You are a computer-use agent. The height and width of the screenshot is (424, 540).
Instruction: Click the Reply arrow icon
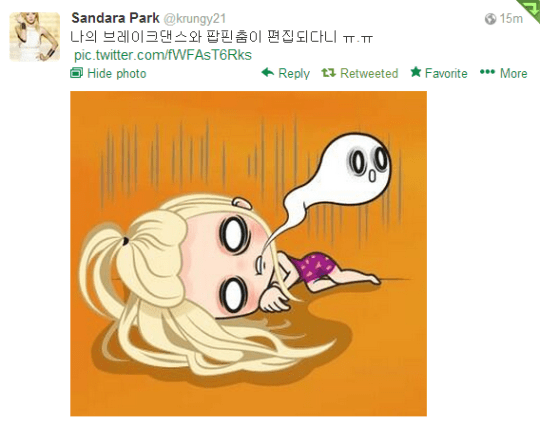coord(268,72)
